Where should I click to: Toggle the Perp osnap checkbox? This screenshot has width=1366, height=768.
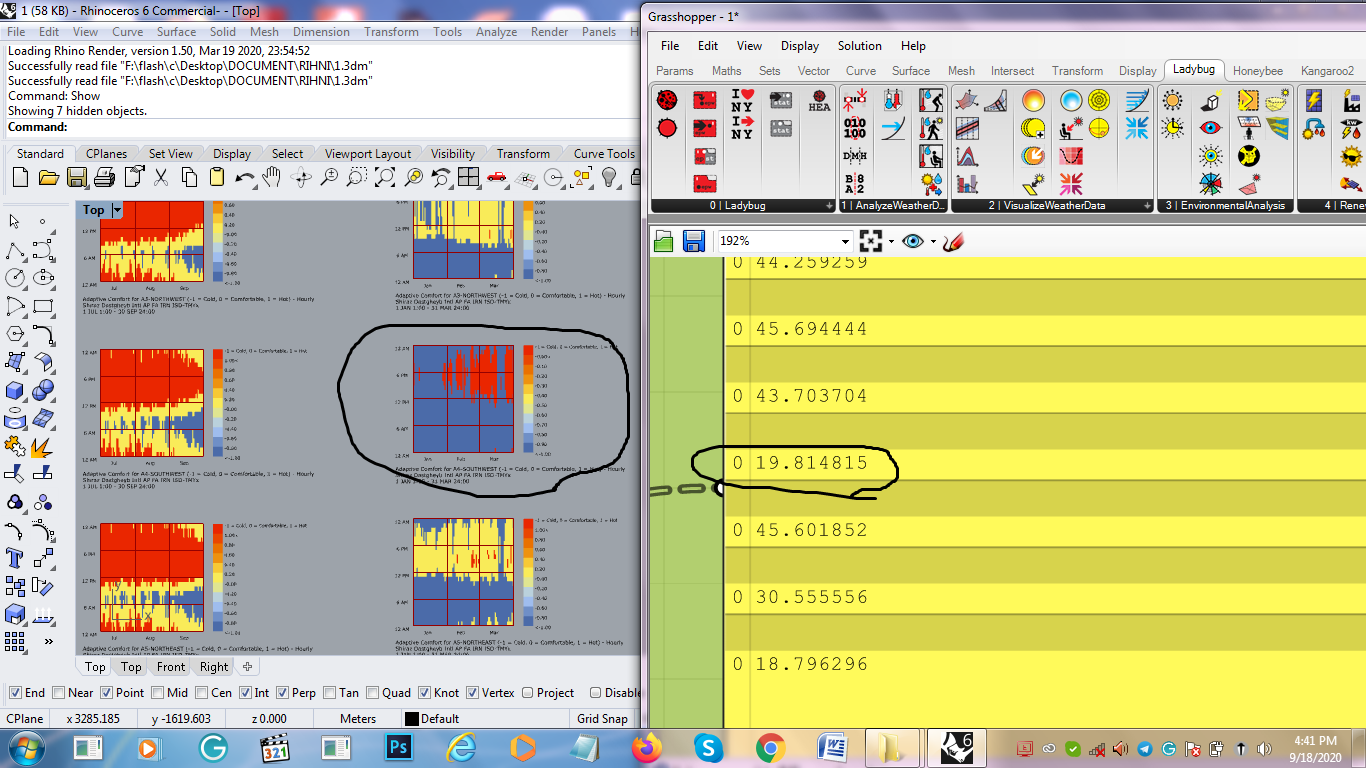283,692
